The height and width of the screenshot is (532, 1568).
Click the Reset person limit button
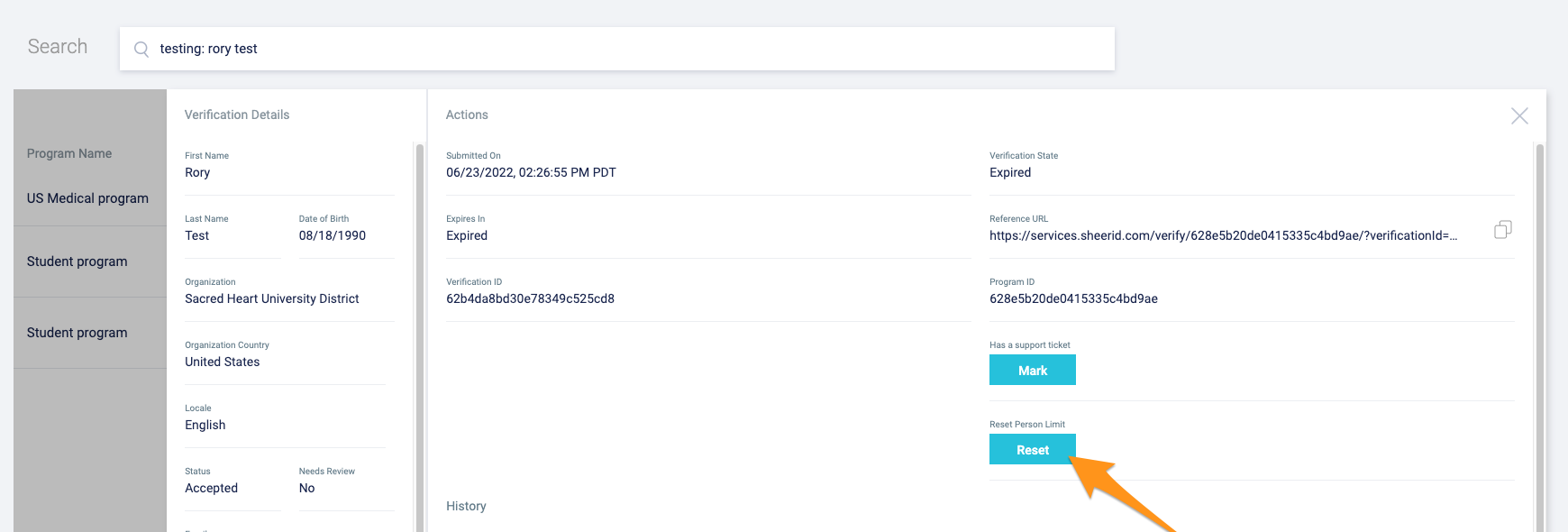pos(1032,450)
